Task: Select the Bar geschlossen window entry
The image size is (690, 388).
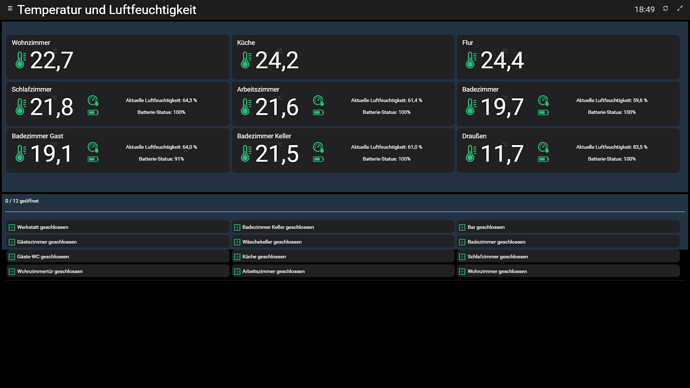Action: tap(568, 227)
